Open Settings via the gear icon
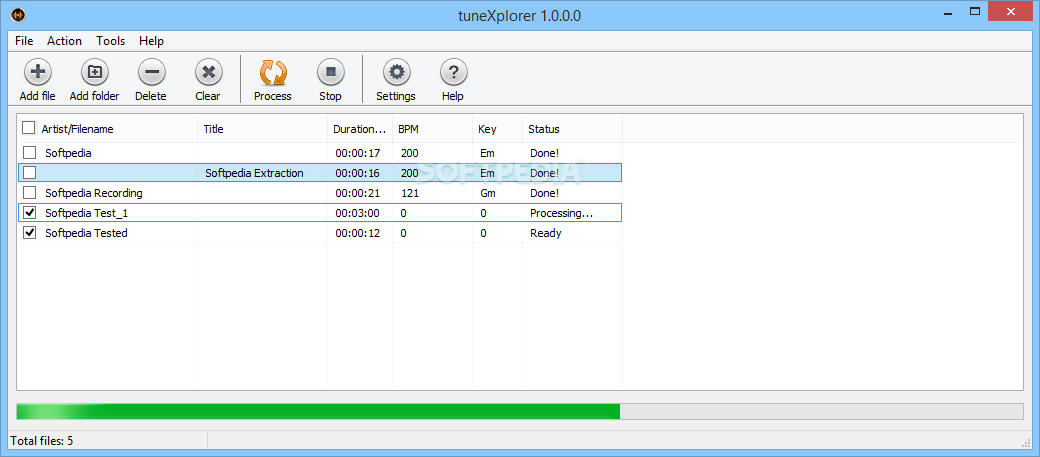This screenshot has width=1040, height=457. tap(396, 72)
